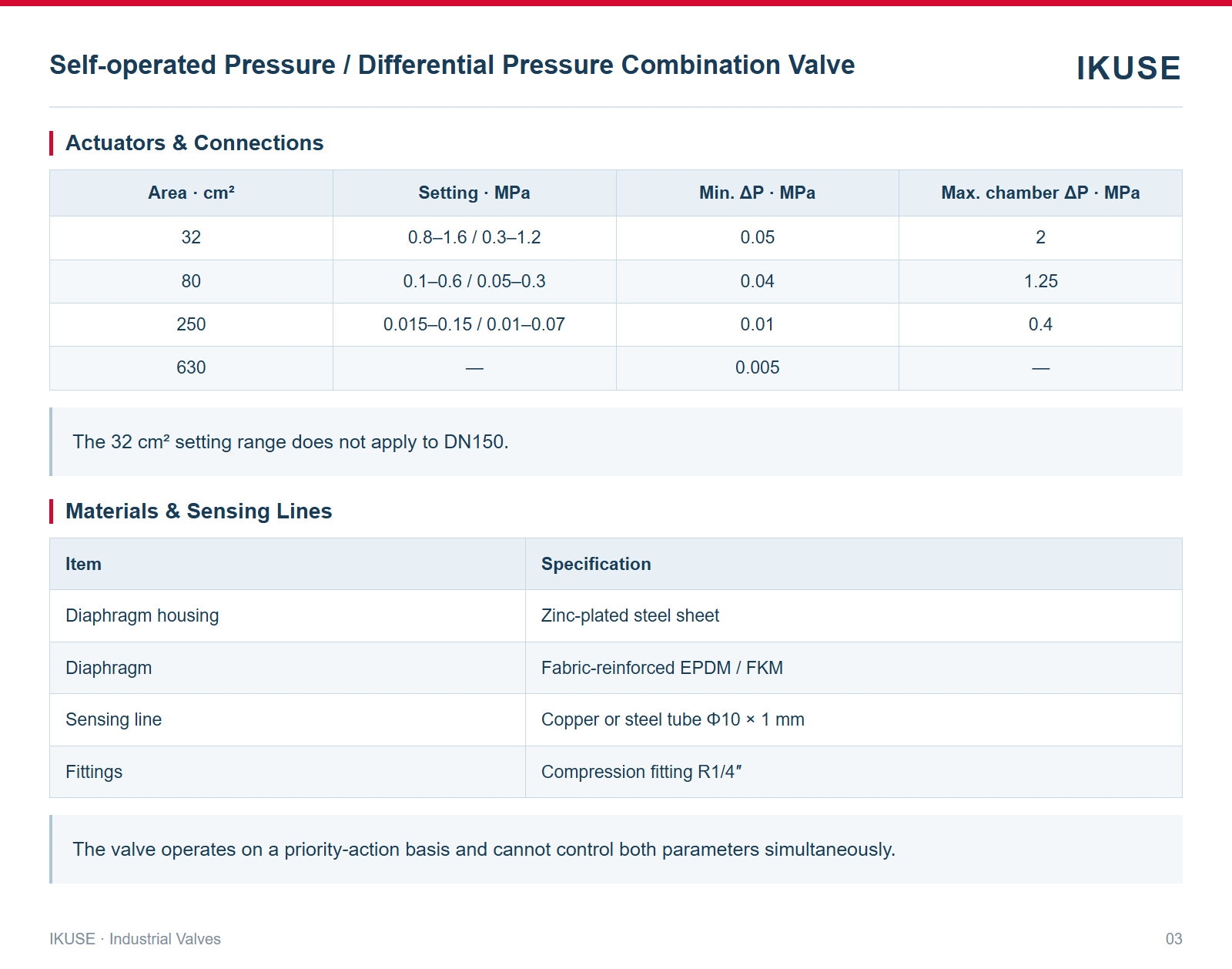The height and width of the screenshot is (969, 1232).
Task: Click 'Copper or steel tube Φ10 × 1 mm'
Action: (x=672, y=719)
